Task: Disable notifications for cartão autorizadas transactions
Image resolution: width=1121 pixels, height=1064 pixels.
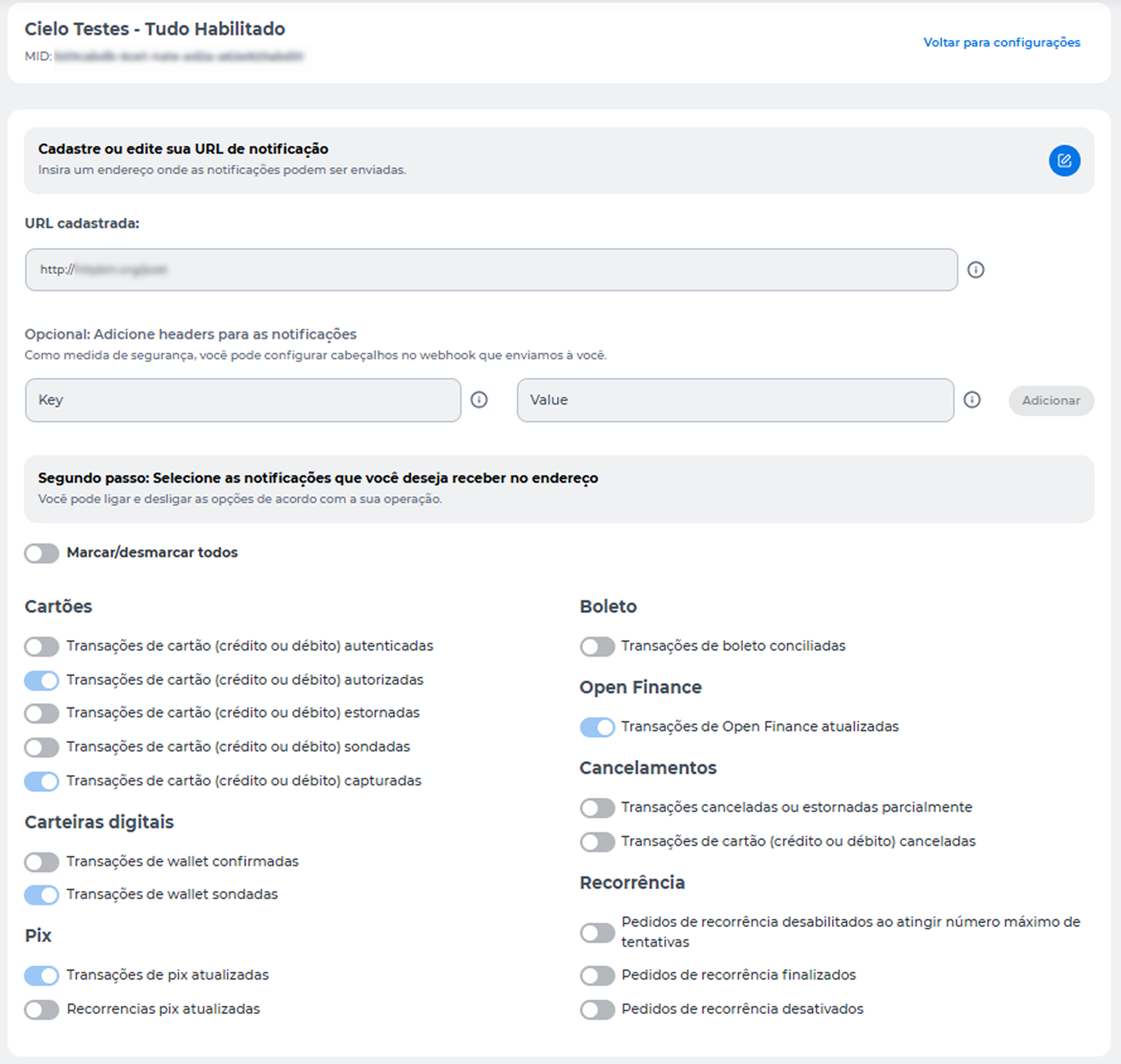Action: tap(42, 680)
